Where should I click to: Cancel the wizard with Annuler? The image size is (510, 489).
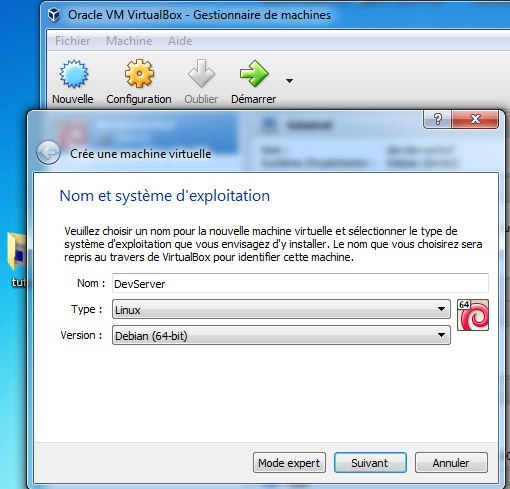click(x=451, y=463)
